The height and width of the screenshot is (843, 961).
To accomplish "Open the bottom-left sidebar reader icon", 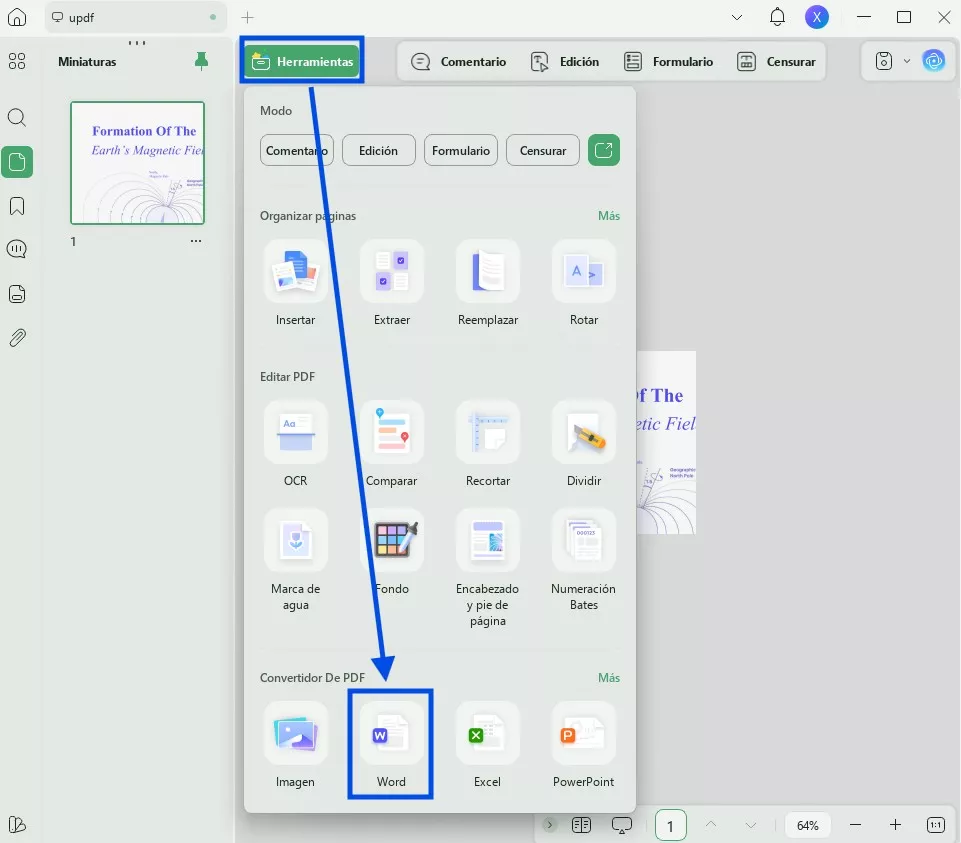I will click(x=17, y=825).
